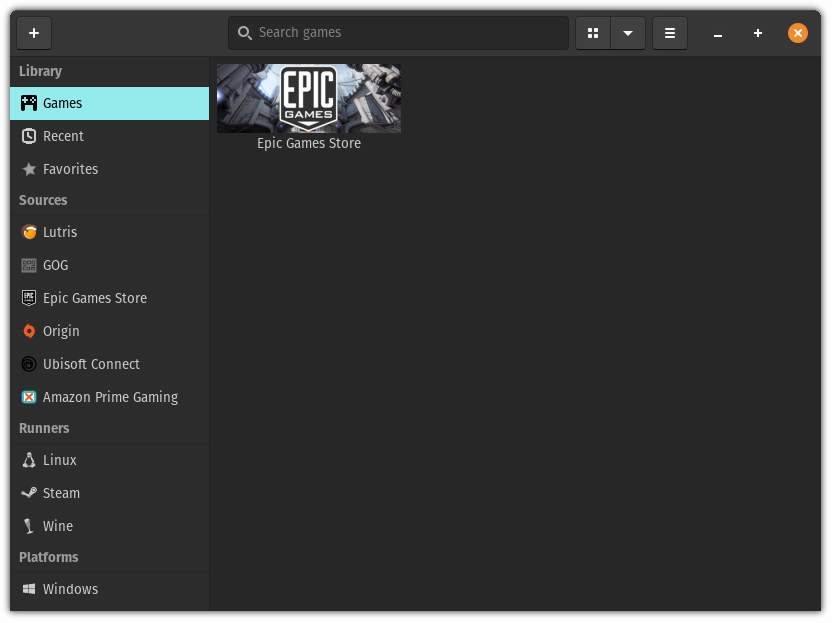Select the Lutris source in sidebar
833x623 pixels.
coord(60,232)
